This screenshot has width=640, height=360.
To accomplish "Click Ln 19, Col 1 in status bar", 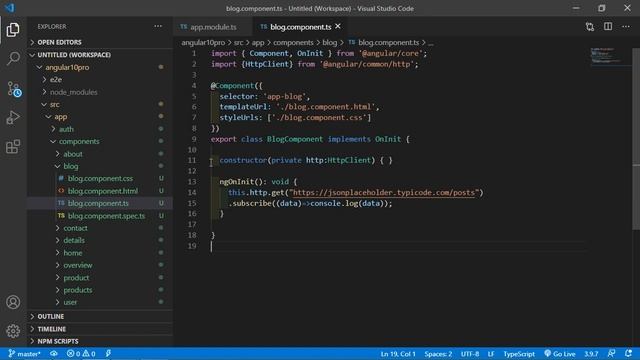I will (x=398, y=354).
